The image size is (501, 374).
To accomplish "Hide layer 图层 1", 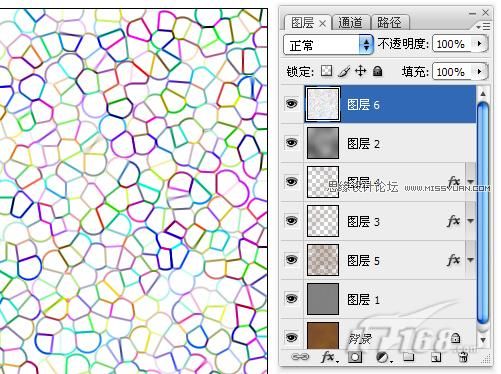I will pos(291,299).
